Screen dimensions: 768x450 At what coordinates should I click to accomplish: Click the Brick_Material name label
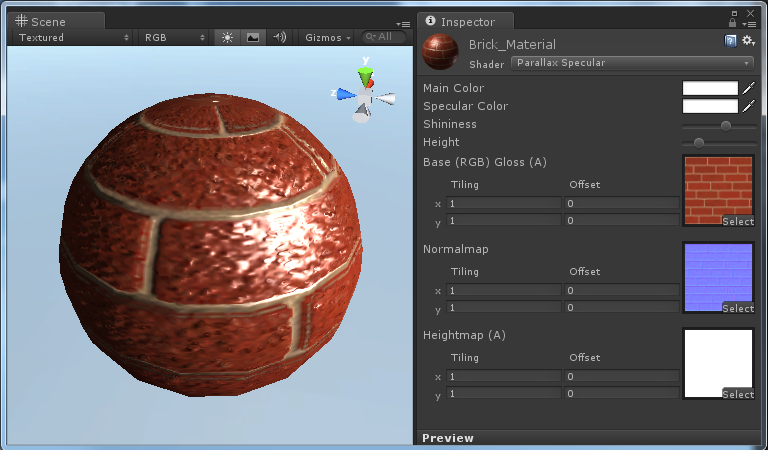(x=512, y=45)
